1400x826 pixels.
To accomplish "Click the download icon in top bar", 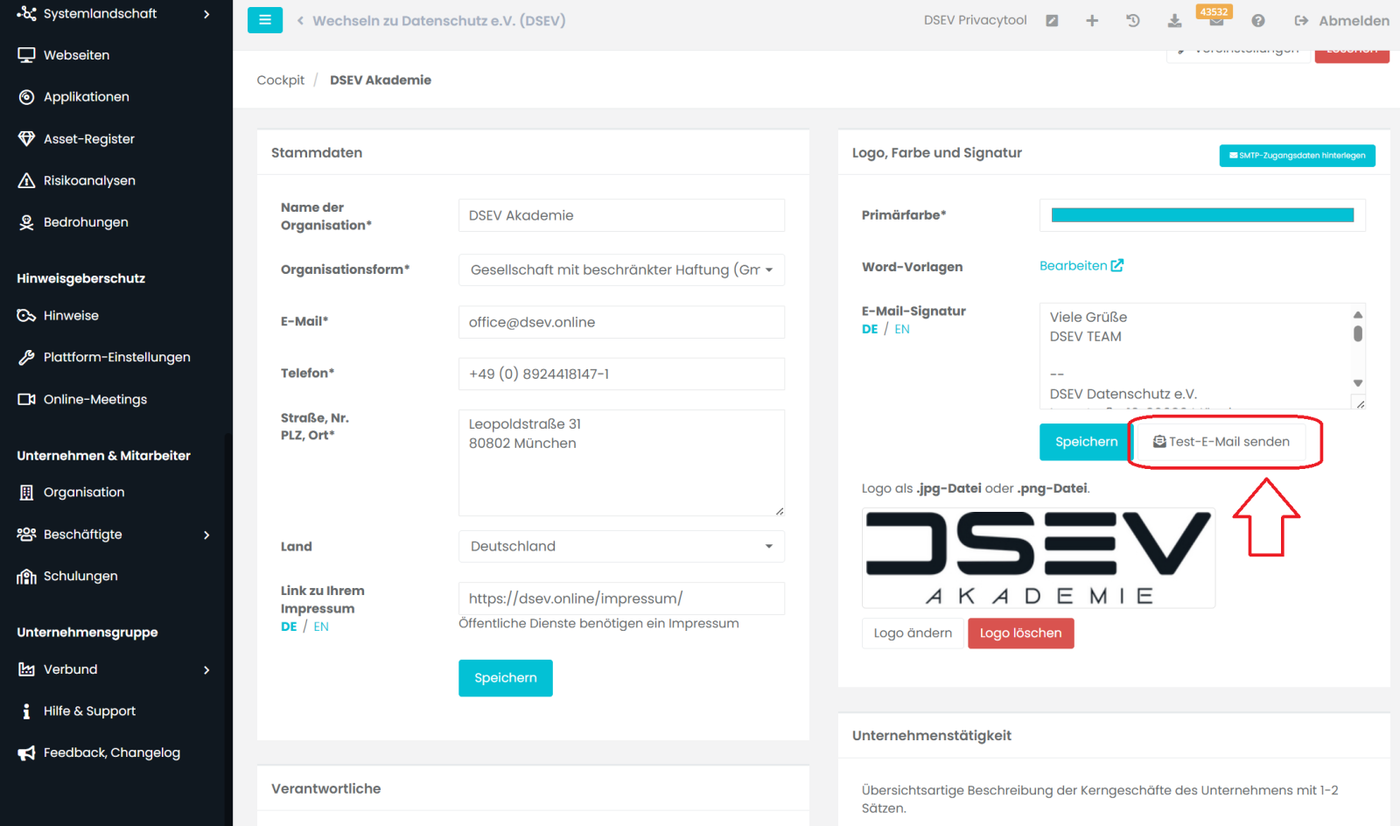I will (x=1174, y=21).
